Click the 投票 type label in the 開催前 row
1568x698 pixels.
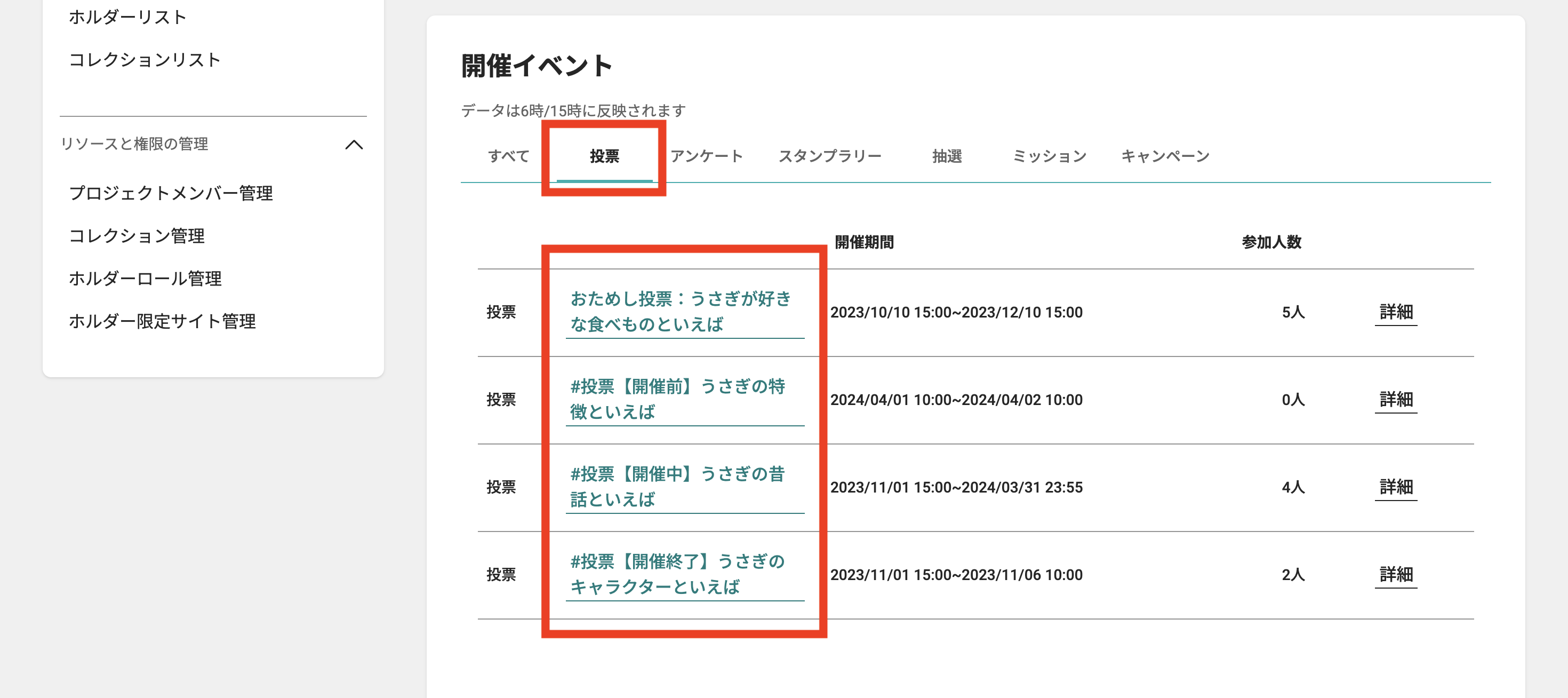501,400
